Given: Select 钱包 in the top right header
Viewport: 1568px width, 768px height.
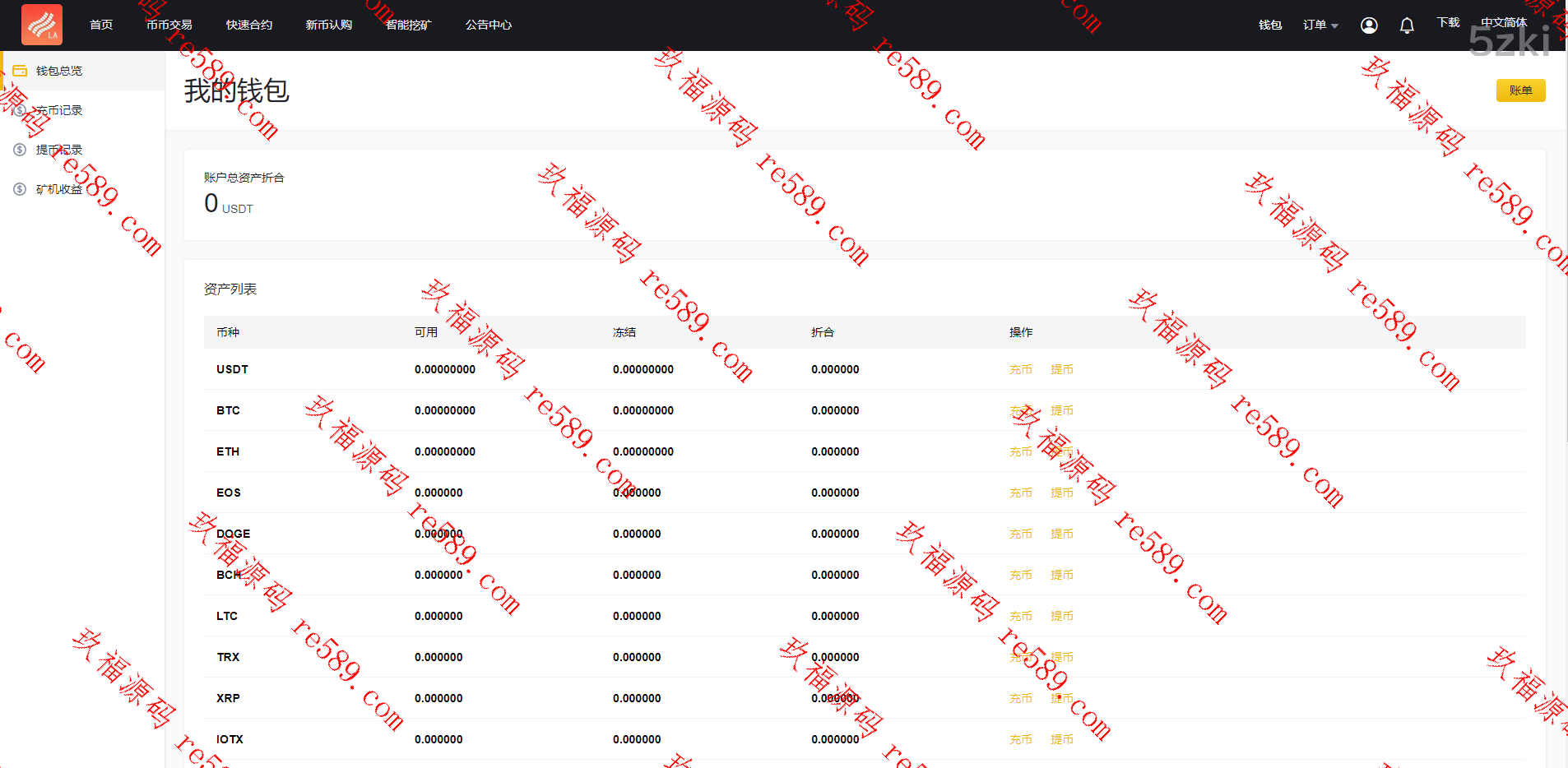Looking at the screenshot, I should 1270,25.
